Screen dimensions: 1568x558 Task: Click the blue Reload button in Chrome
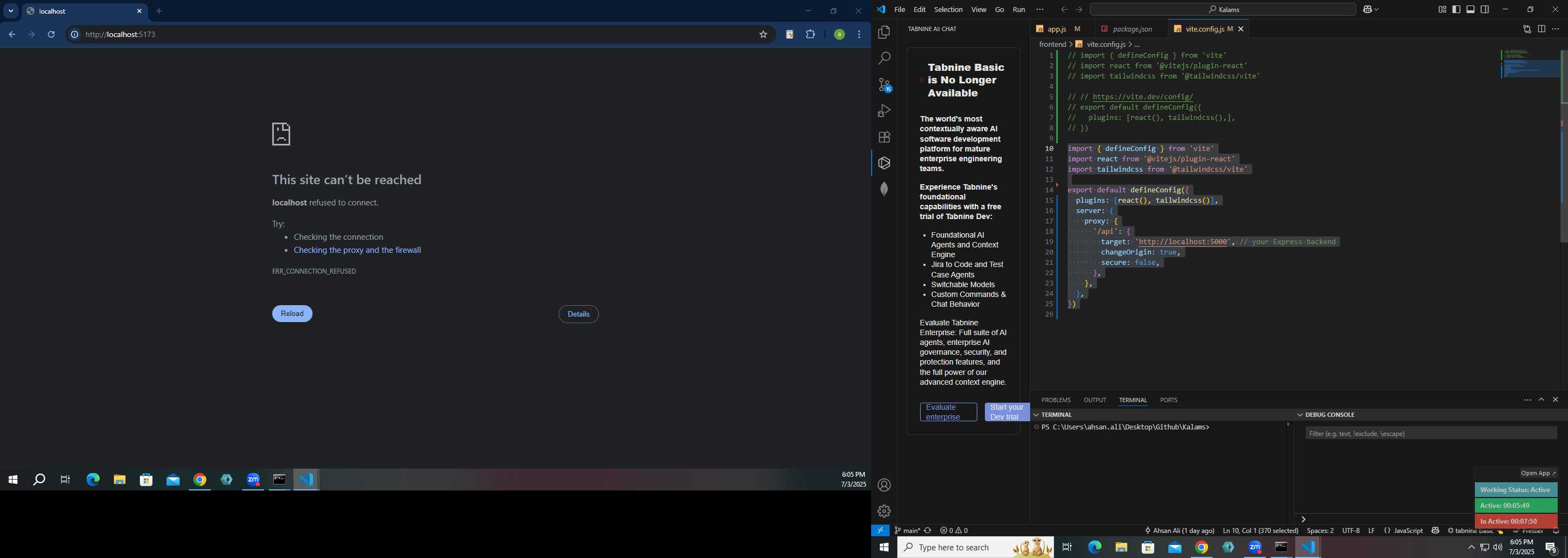[292, 314]
